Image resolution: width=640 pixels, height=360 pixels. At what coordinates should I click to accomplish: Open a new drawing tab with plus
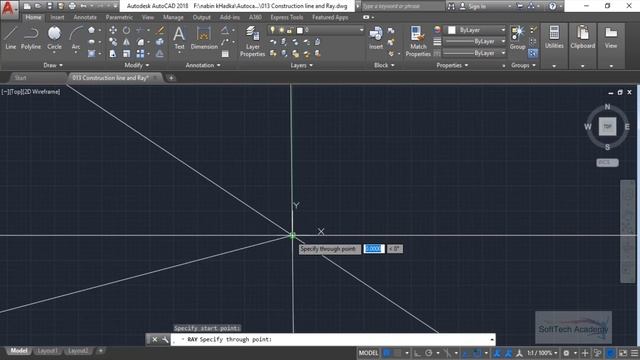[x=171, y=78]
